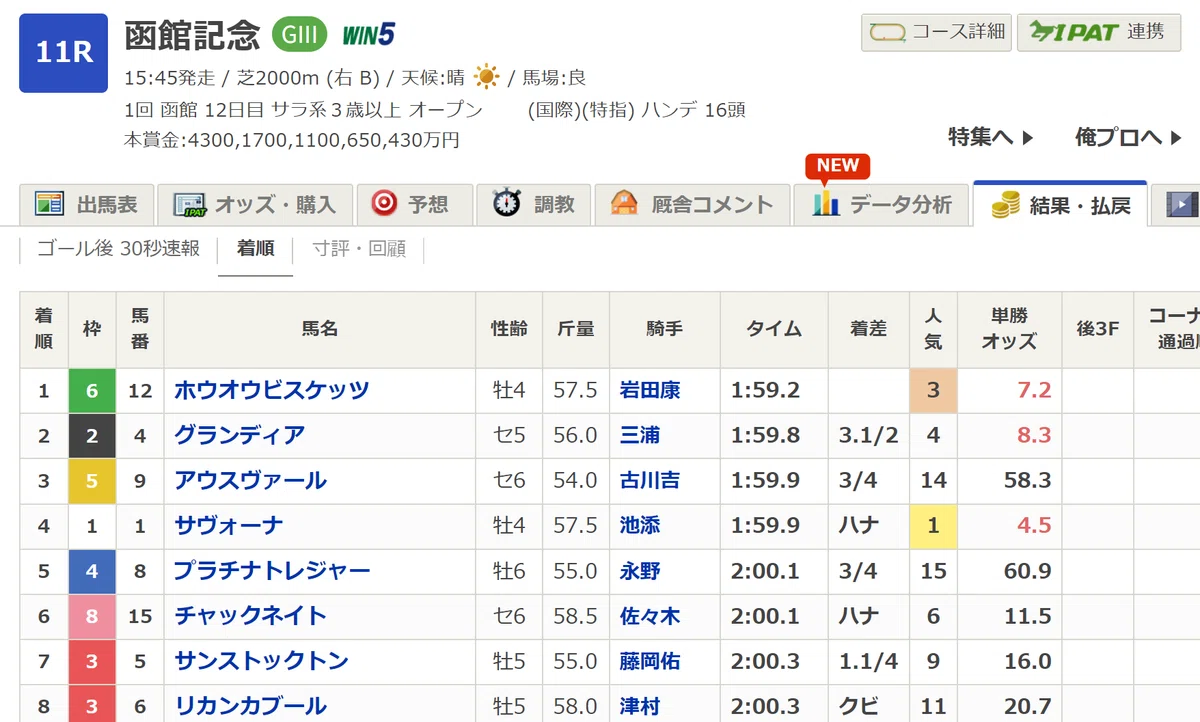Click the favorite's odds 4.5

pos(1035,525)
